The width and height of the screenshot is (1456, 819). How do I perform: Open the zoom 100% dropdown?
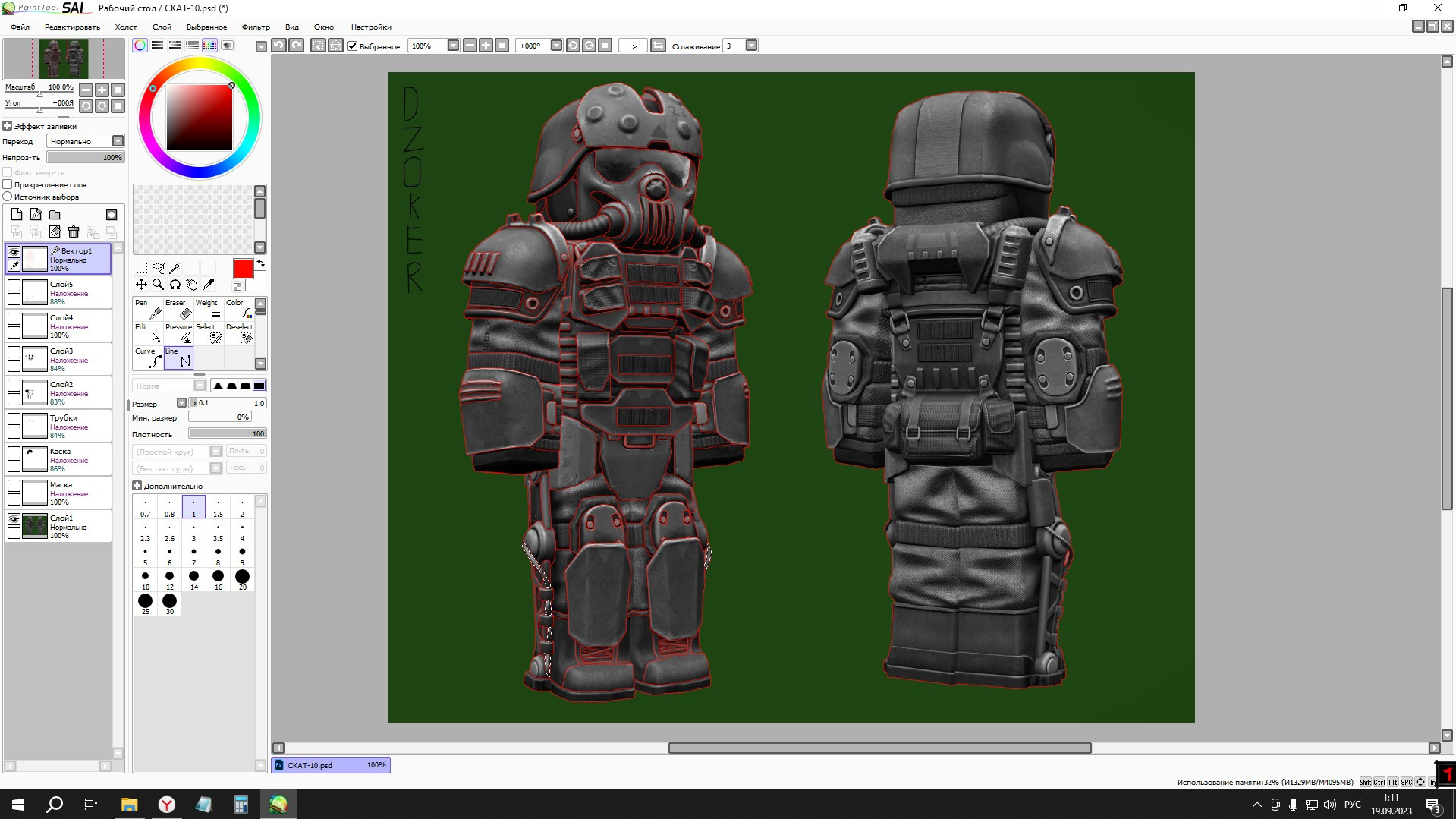click(x=453, y=46)
